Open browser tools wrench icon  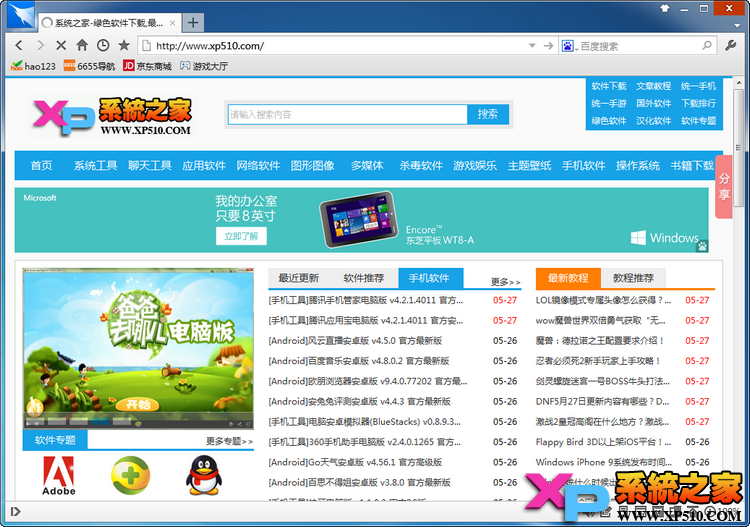pyautogui.click(x=730, y=45)
